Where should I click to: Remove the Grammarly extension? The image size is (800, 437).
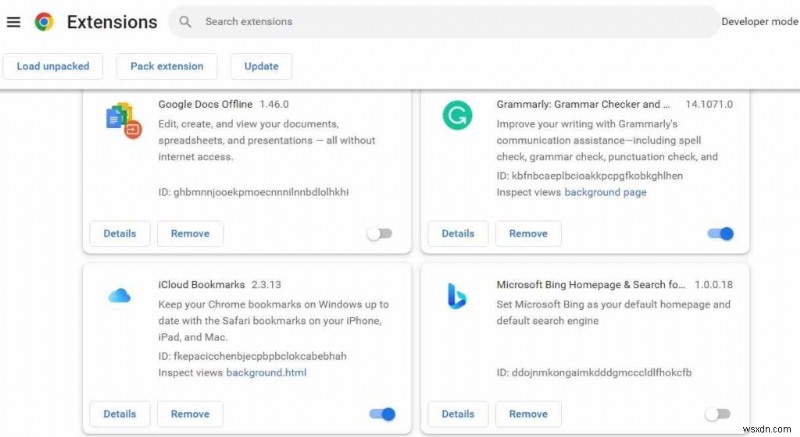(529, 234)
